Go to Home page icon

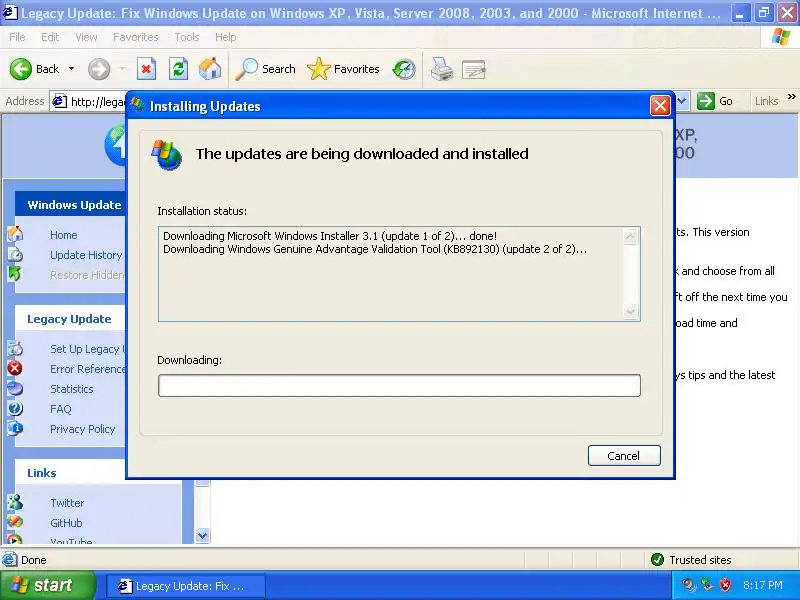[x=210, y=69]
